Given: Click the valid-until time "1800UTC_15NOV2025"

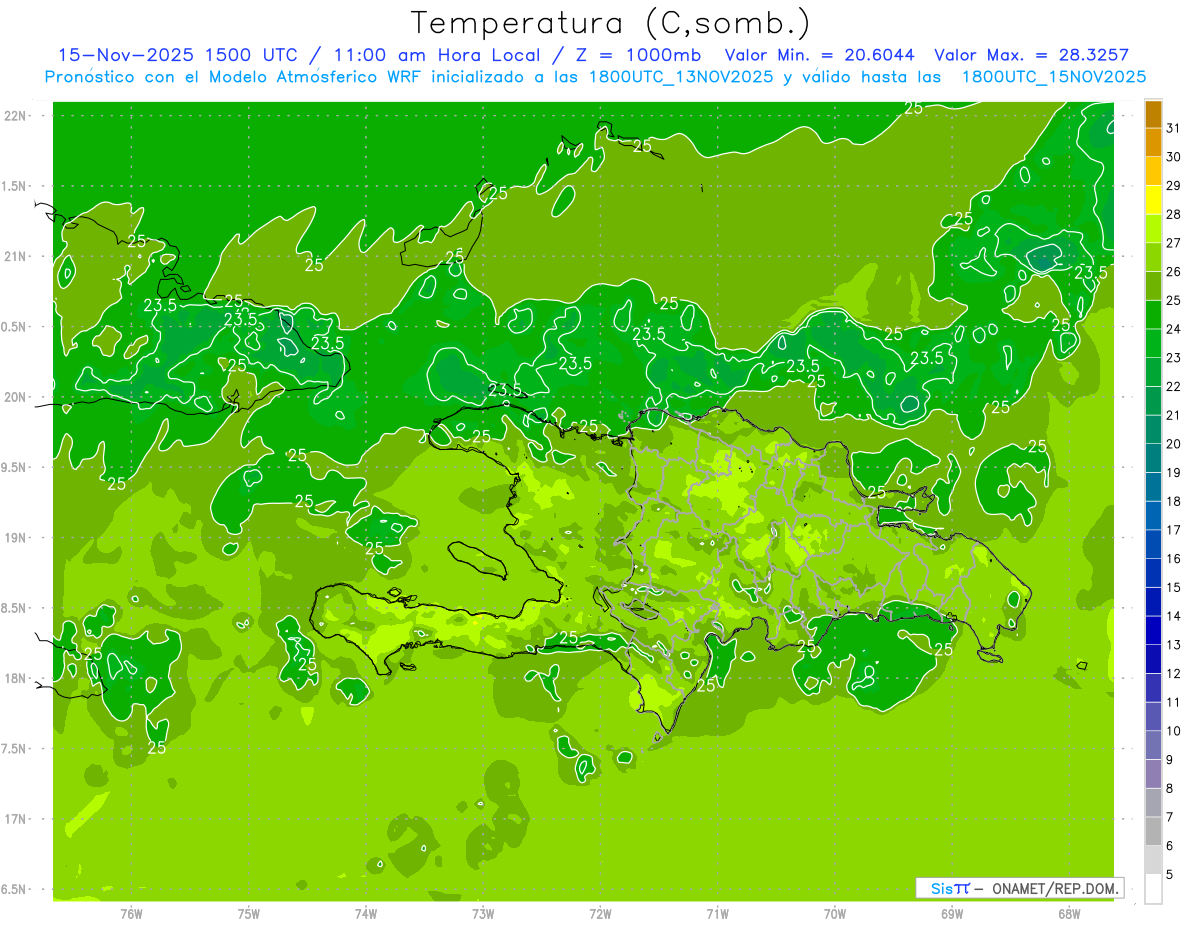Looking at the screenshot, I should pyautogui.click(x=1053, y=77).
